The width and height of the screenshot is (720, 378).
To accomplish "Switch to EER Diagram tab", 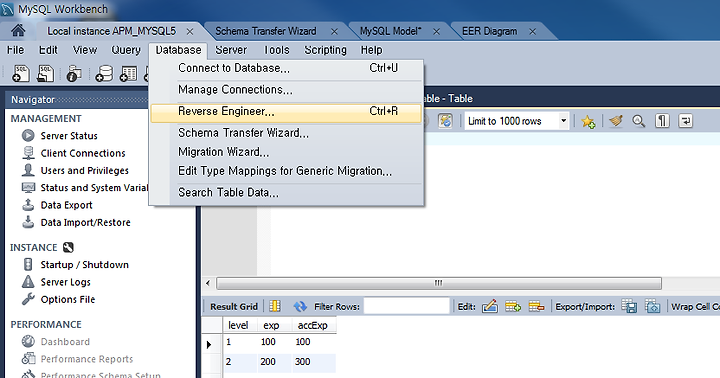I will [x=489, y=31].
